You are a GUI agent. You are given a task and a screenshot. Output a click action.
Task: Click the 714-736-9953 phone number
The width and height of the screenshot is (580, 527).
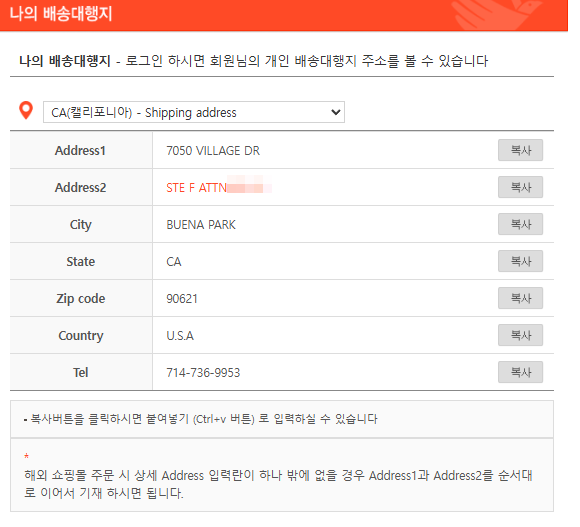pos(203,373)
